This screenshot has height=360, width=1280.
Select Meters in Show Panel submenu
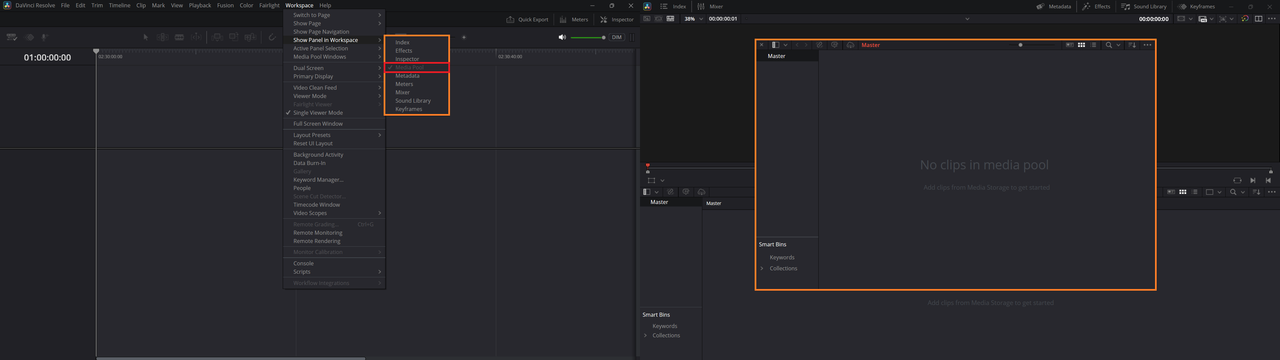[416, 84]
